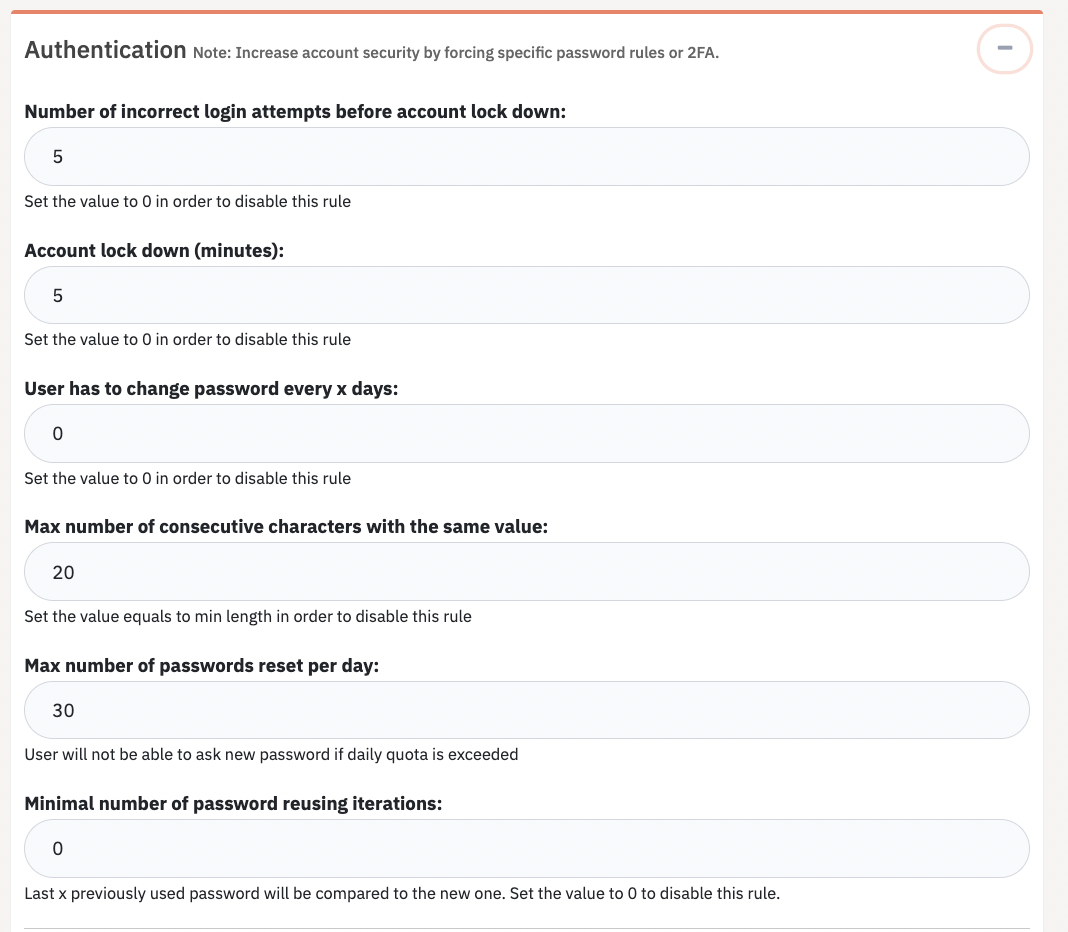
Task: Click label 'Max number of passwords reset per day'
Action: point(202,666)
